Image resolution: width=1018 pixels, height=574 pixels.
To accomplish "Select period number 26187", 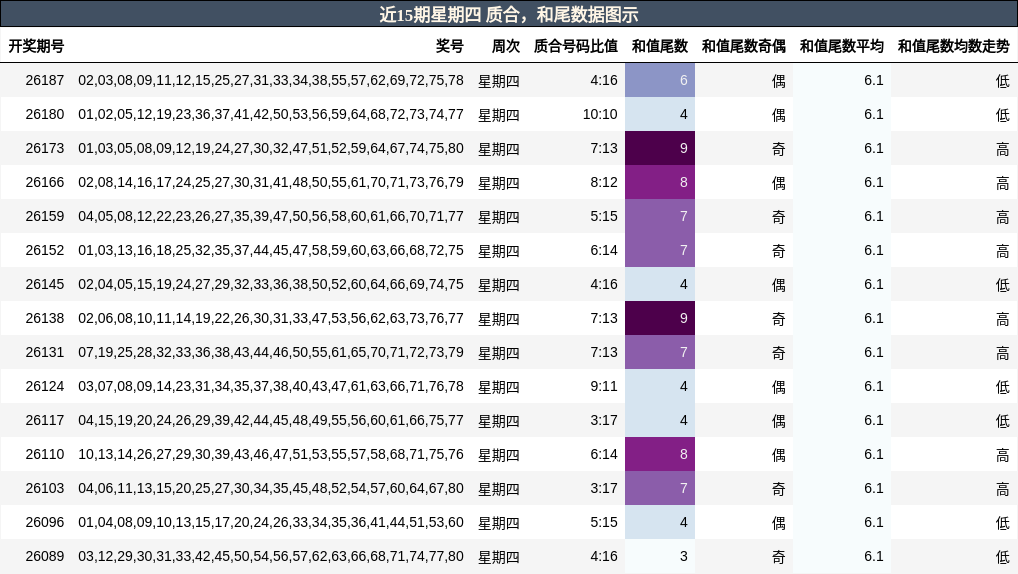I will click(x=45, y=81).
